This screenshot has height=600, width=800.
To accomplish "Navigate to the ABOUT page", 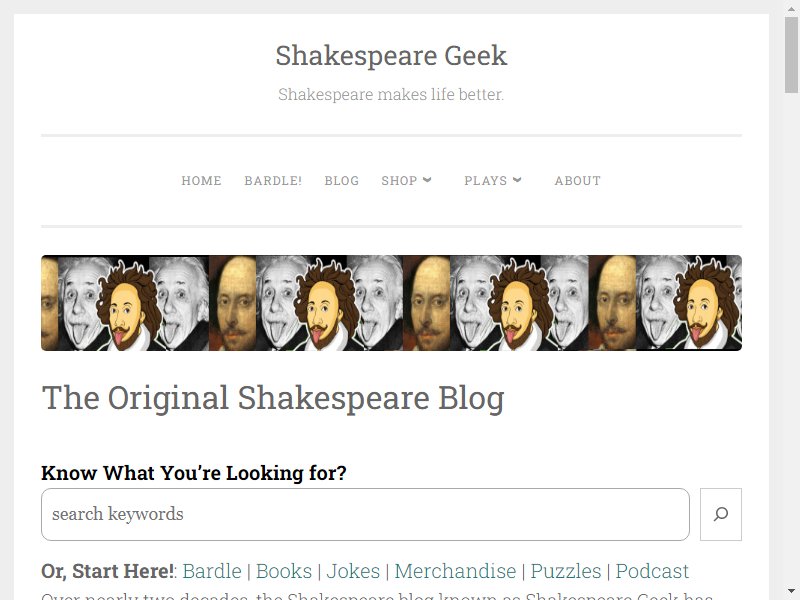I will pyautogui.click(x=577, y=181).
